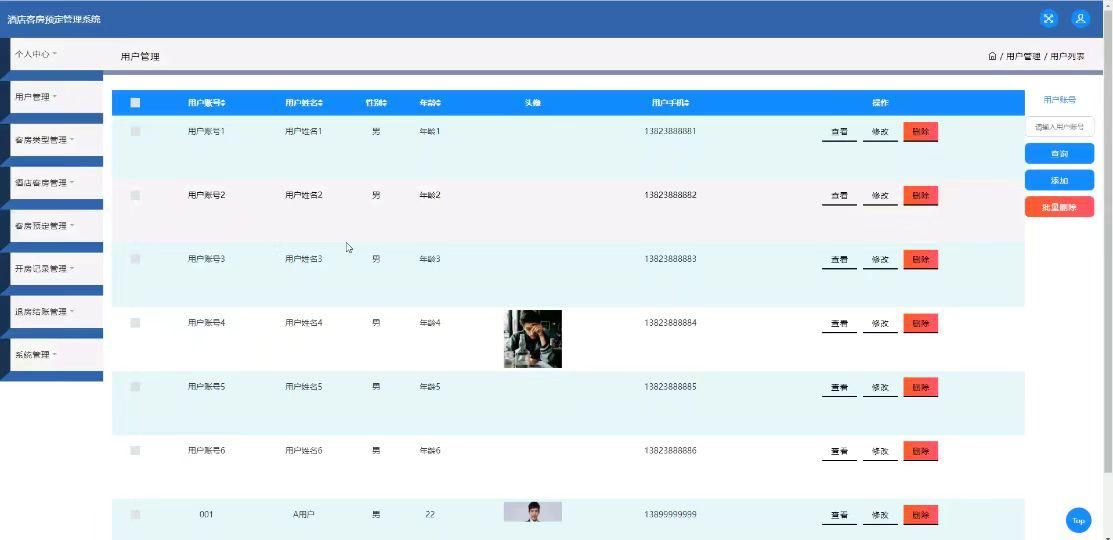The image size is (1113, 540).
Task: Toggle the select-all checkbox in table header
Action: pyautogui.click(x=136, y=103)
